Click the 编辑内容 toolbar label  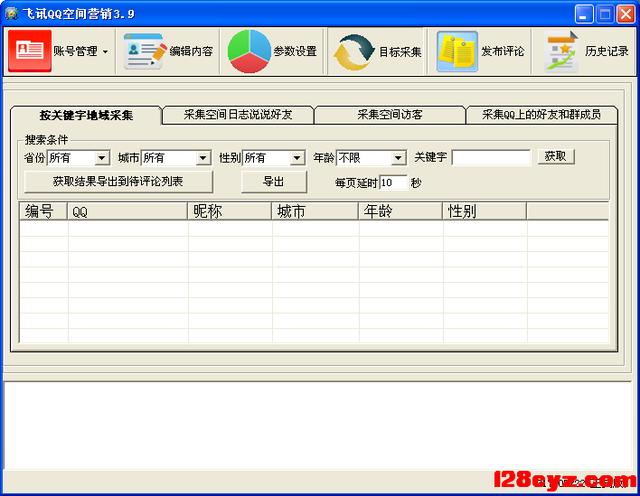tap(191, 51)
